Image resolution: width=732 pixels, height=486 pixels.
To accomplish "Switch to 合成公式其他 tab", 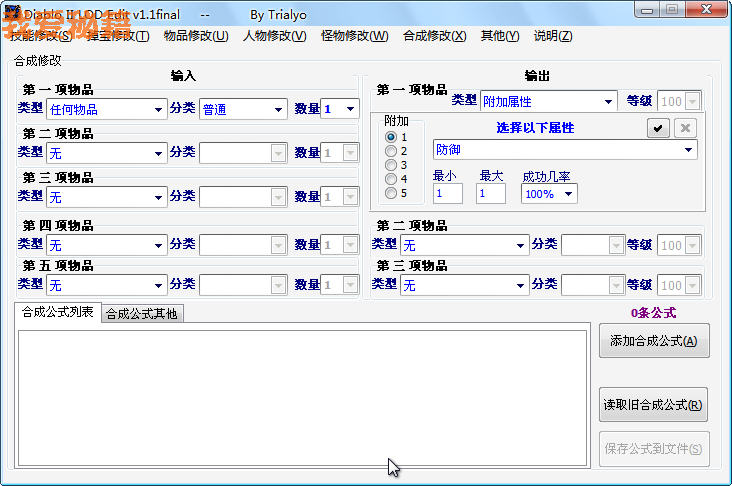I will coord(141,314).
